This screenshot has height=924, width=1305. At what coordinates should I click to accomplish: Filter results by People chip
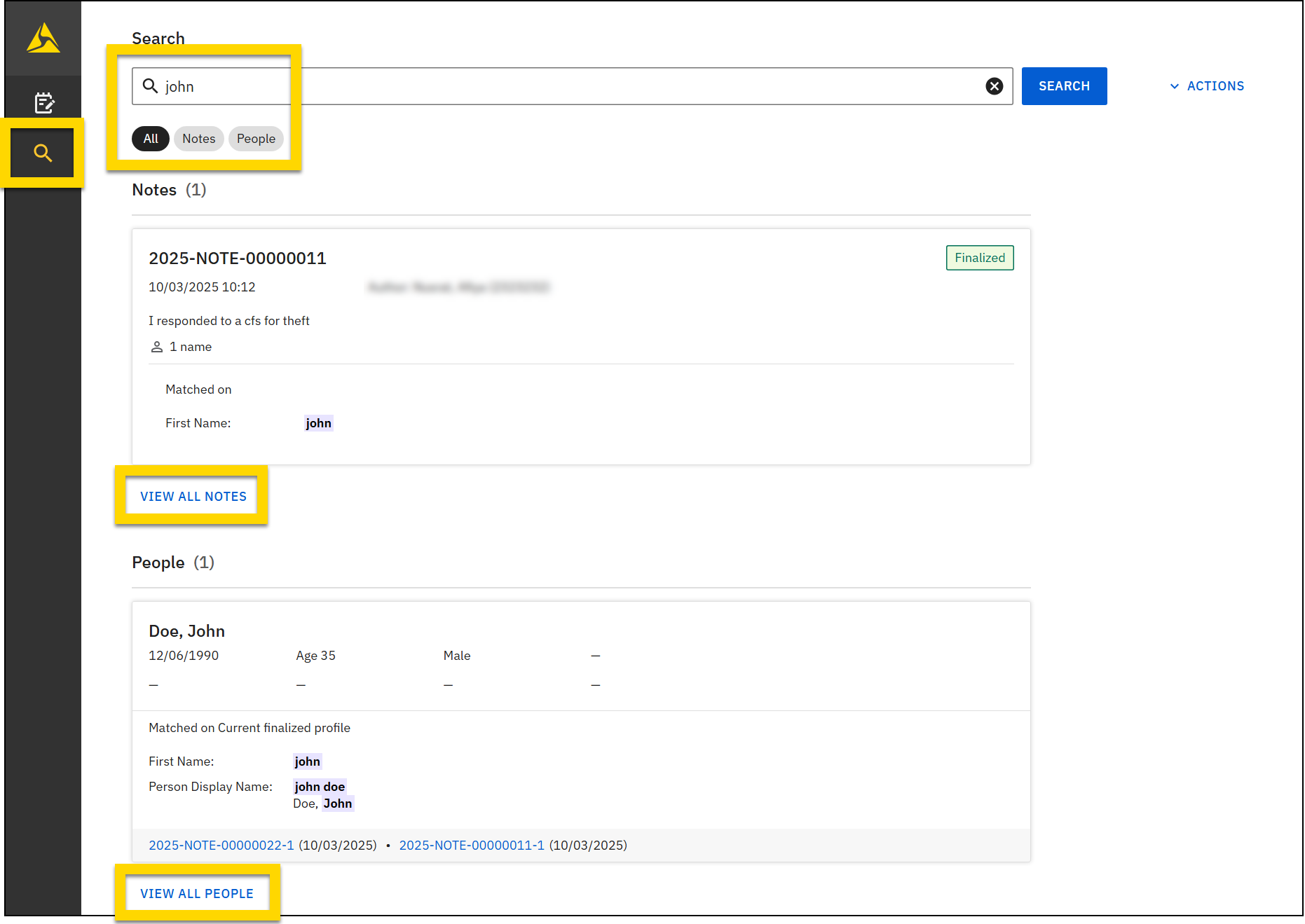(256, 139)
